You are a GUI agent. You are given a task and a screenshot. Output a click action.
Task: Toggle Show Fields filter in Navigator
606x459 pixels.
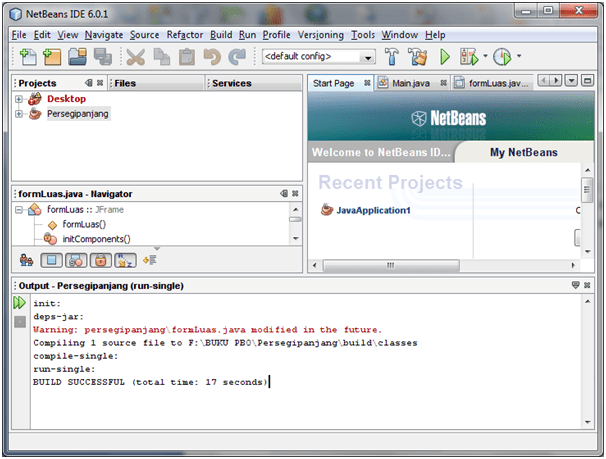52,260
